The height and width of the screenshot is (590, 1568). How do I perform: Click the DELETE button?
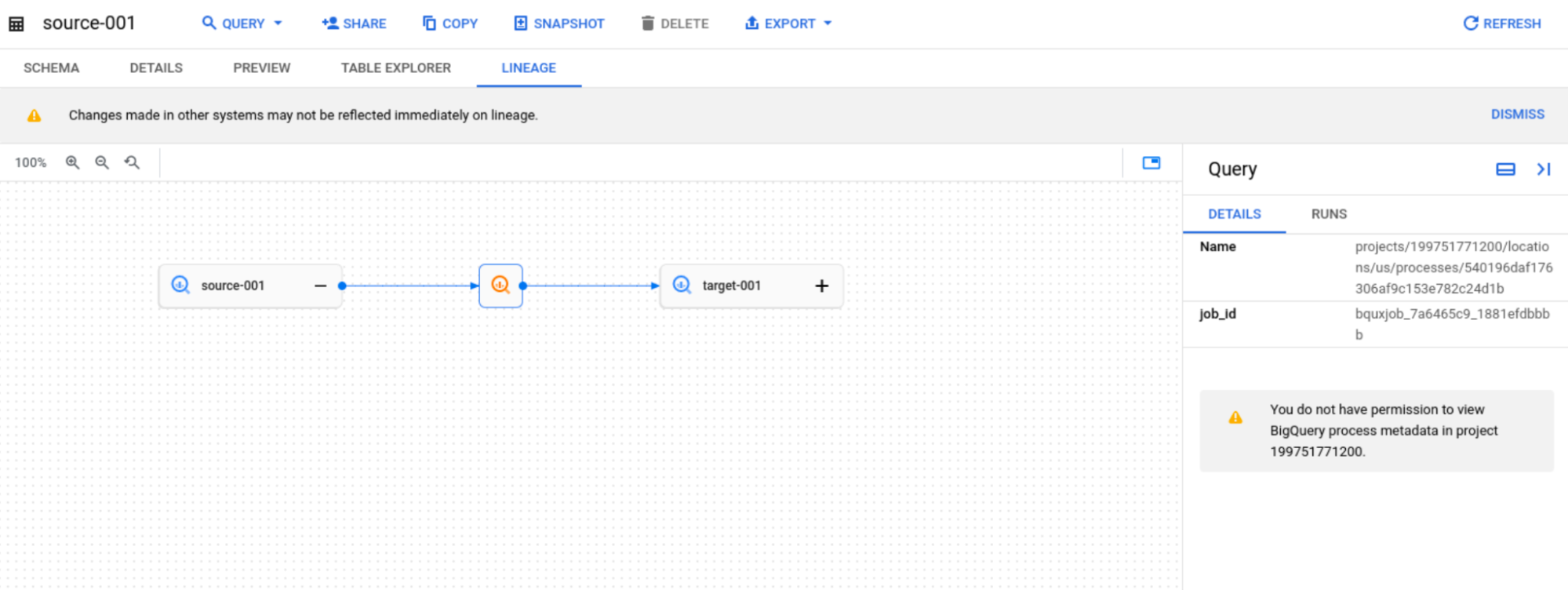tap(673, 23)
